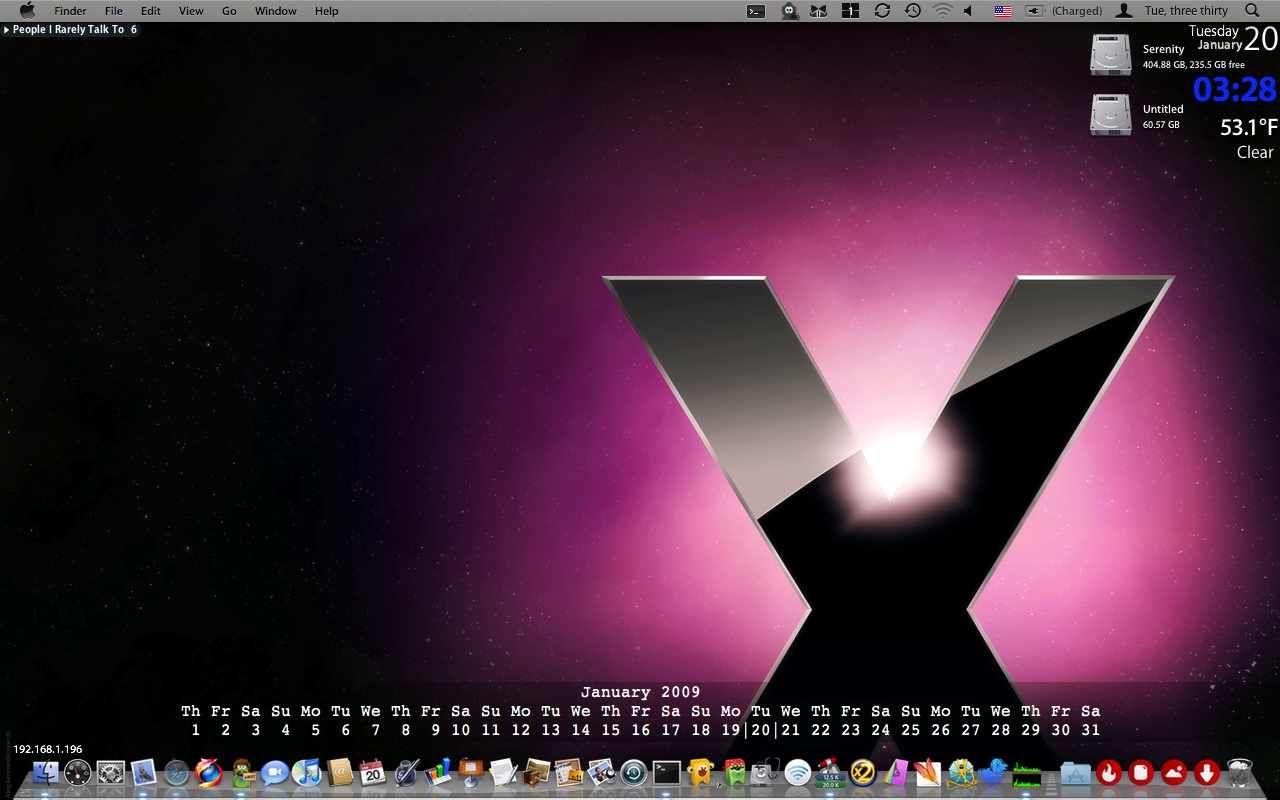The width and height of the screenshot is (1280, 800).
Task: Open the Wi-Fi AirPort status menu
Action: [942, 11]
